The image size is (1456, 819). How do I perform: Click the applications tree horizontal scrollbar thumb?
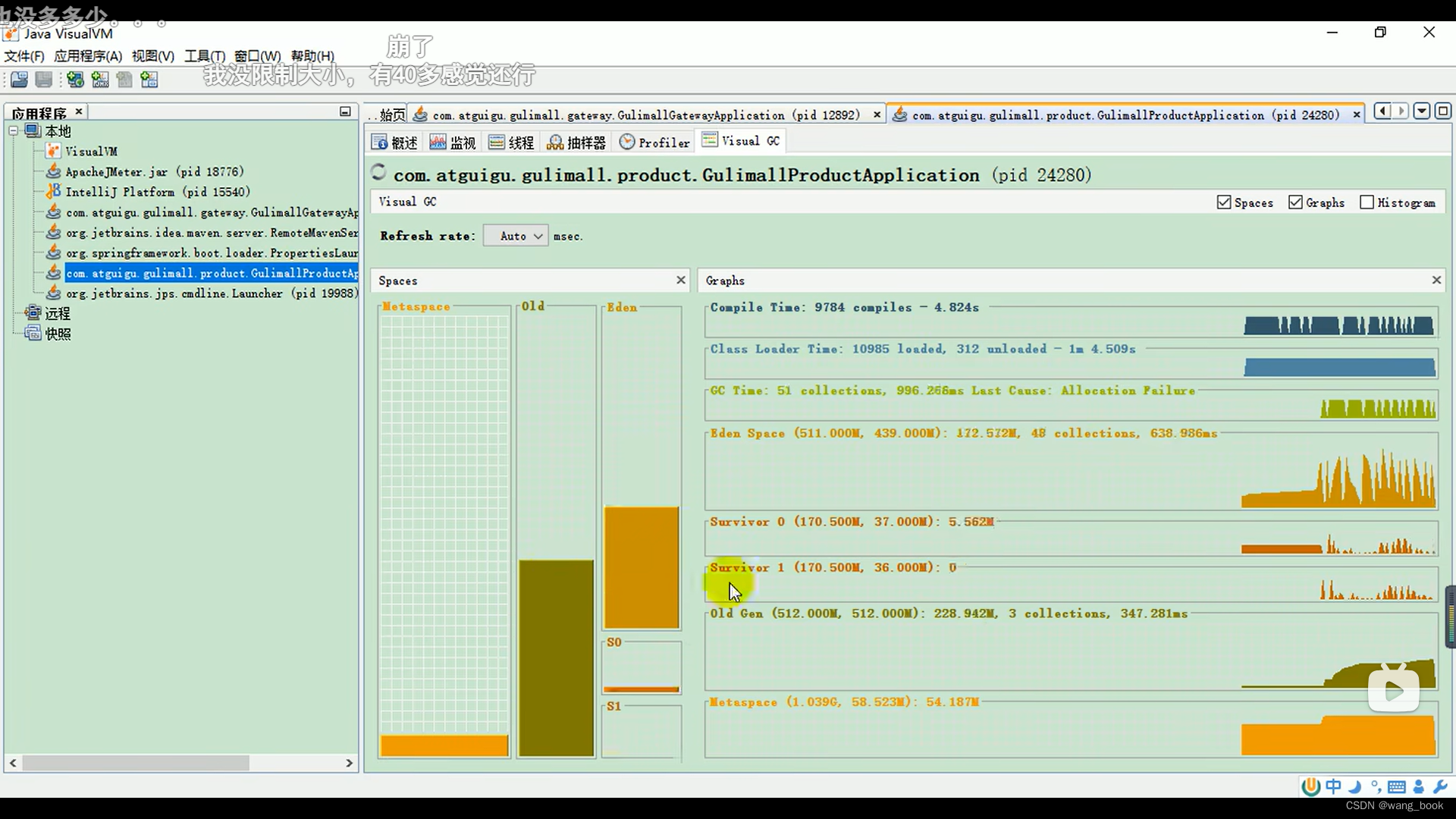[136, 763]
